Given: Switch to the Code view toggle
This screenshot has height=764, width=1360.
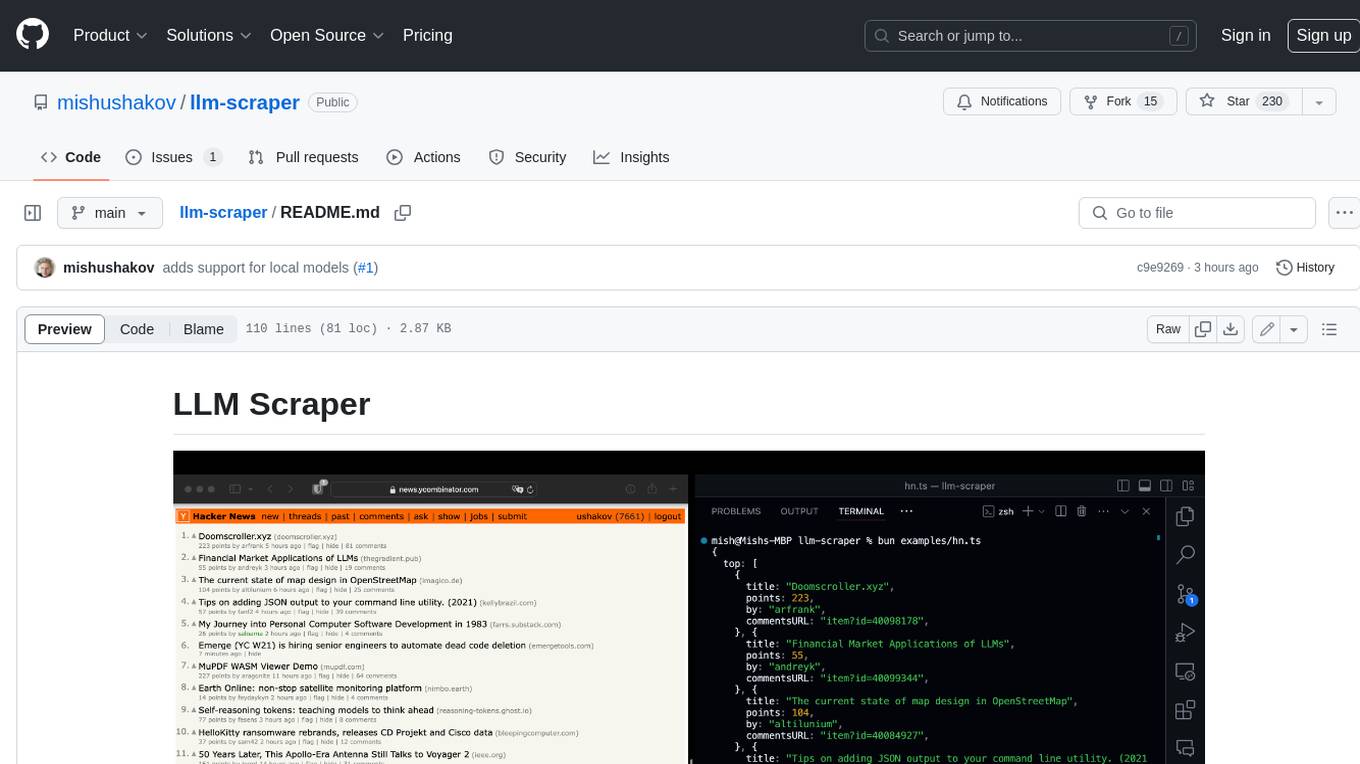Looking at the screenshot, I should coord(137,329).
